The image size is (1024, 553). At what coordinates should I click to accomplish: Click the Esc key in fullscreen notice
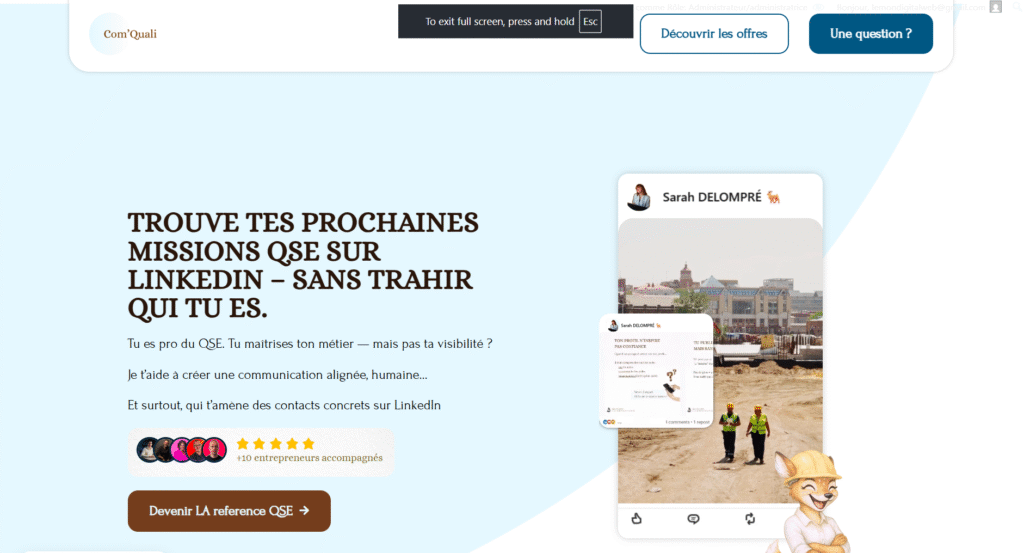point(590,21)
